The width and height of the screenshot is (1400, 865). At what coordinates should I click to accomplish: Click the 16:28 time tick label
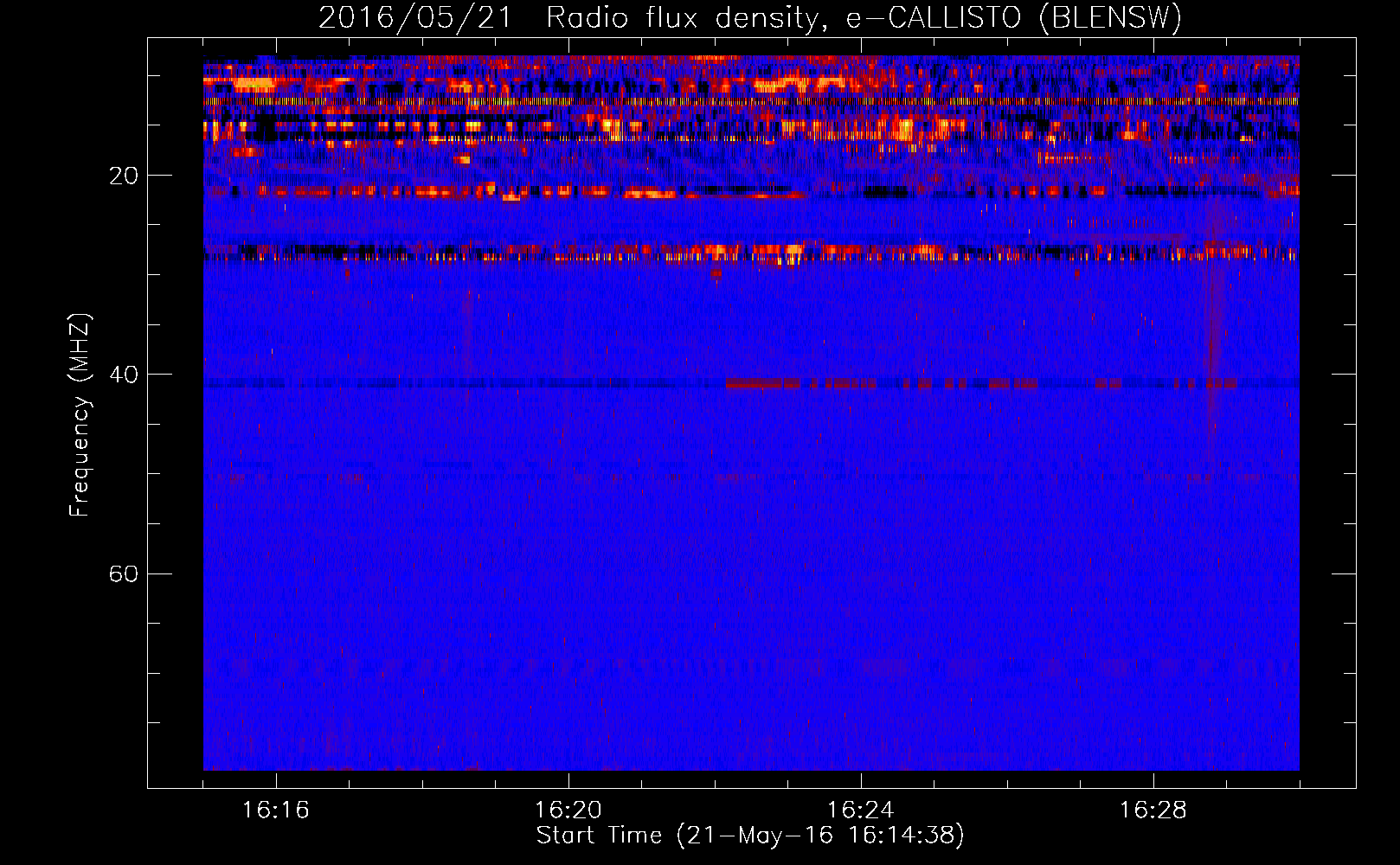click(1153, 811)
